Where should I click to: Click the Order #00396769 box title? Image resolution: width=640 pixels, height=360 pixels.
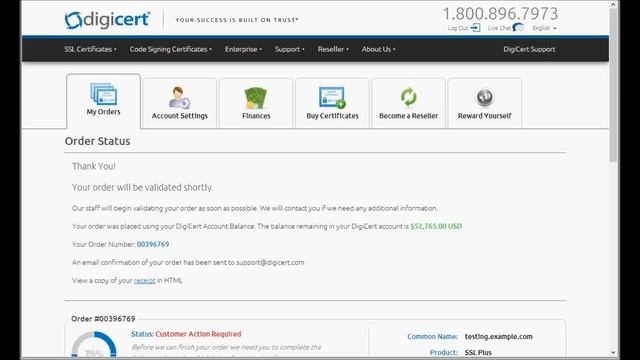(103, 319)
